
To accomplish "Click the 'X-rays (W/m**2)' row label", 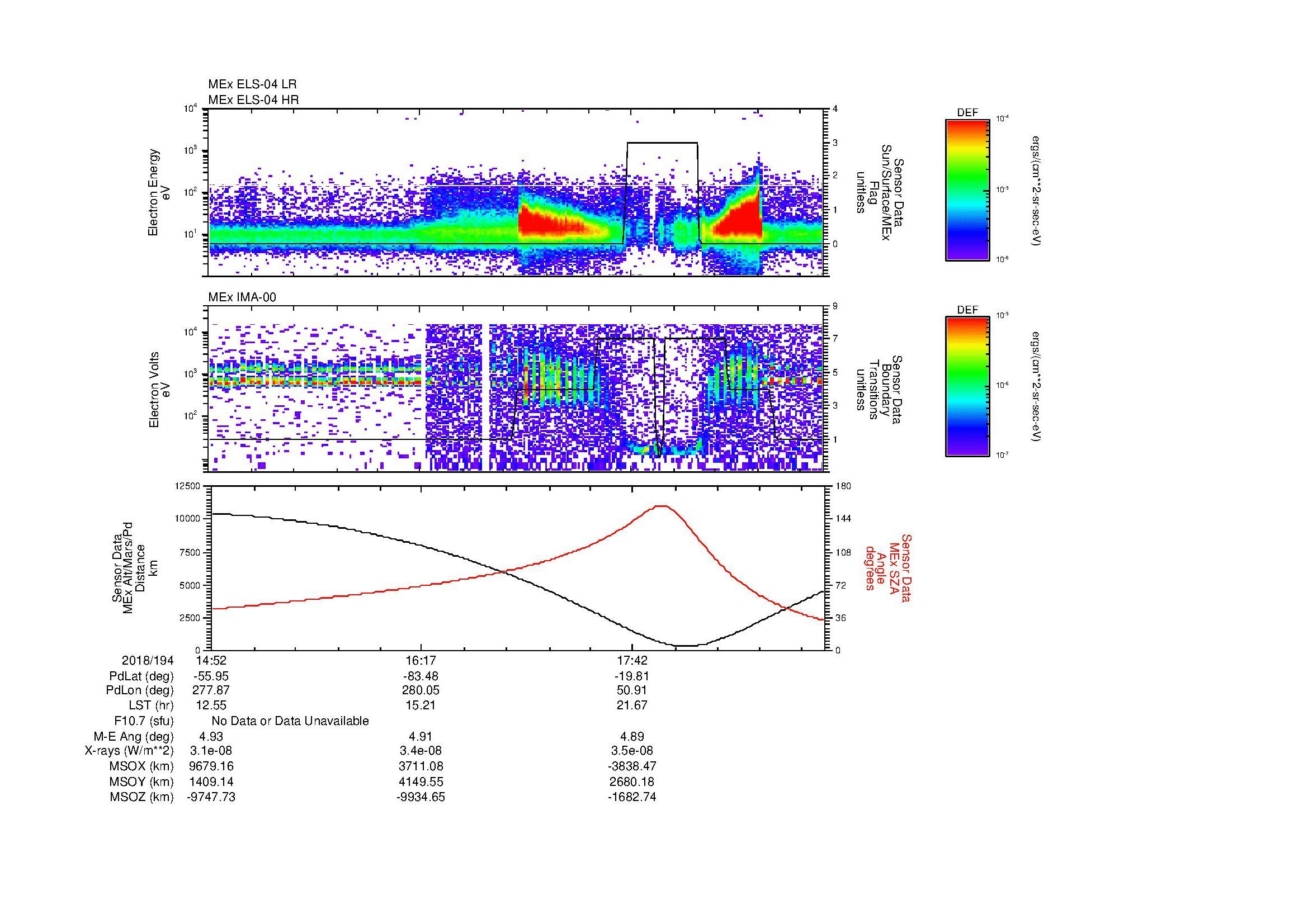I will (129, 751).
